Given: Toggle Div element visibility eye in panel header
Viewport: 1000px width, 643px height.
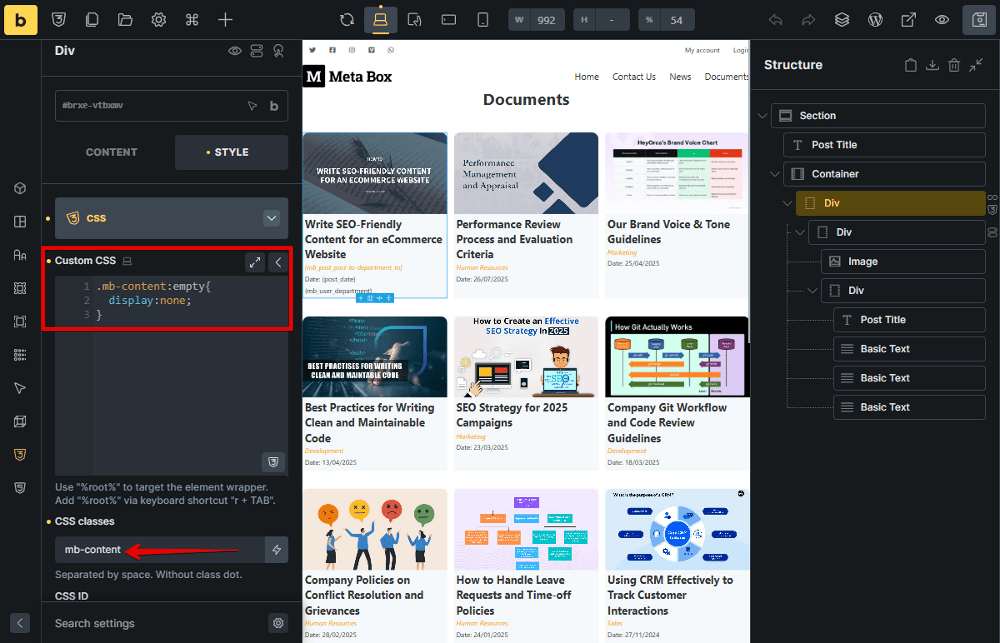Looking at the screenshot, I should coord(235,50).
